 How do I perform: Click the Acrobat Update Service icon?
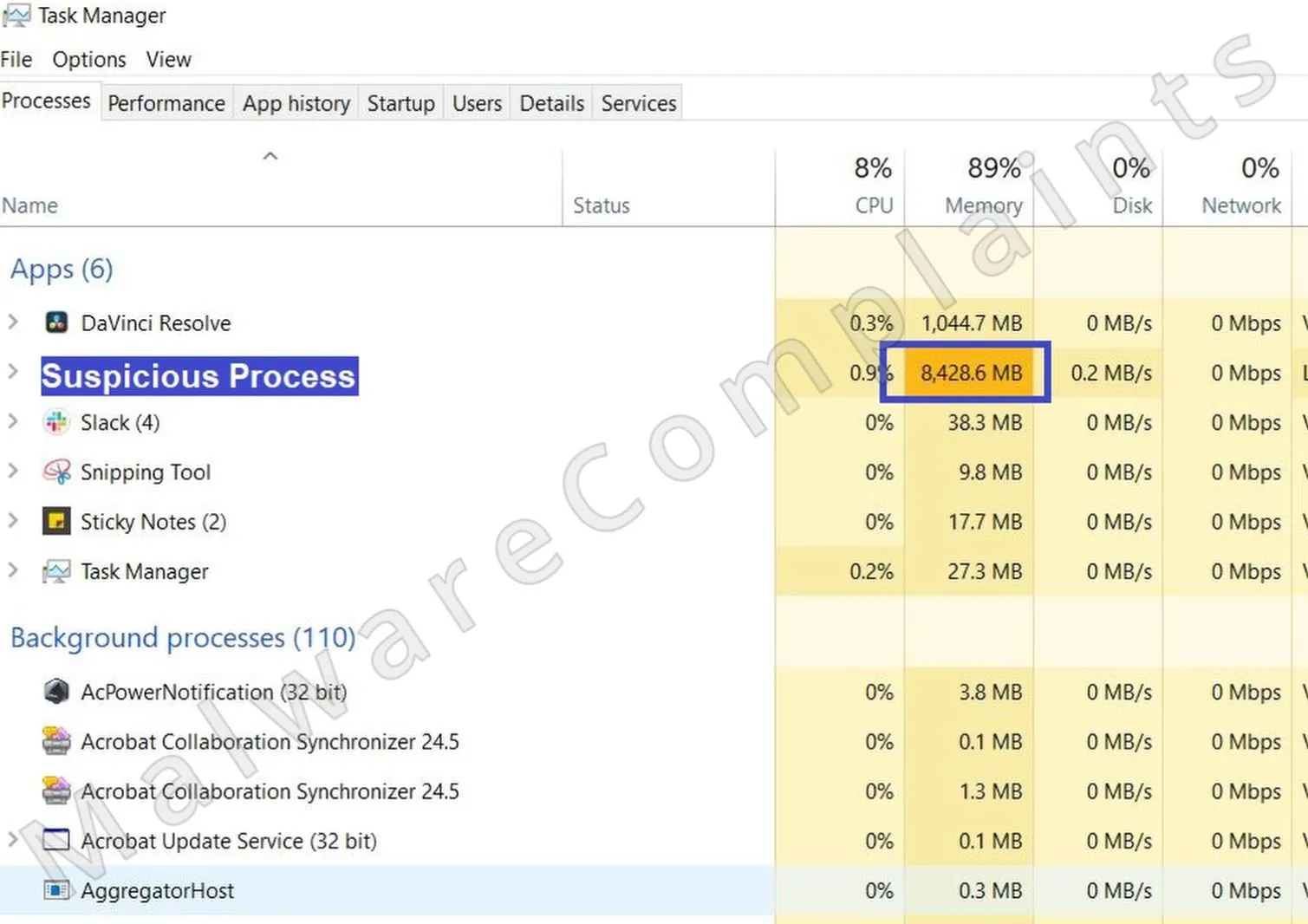click(56, 841)
